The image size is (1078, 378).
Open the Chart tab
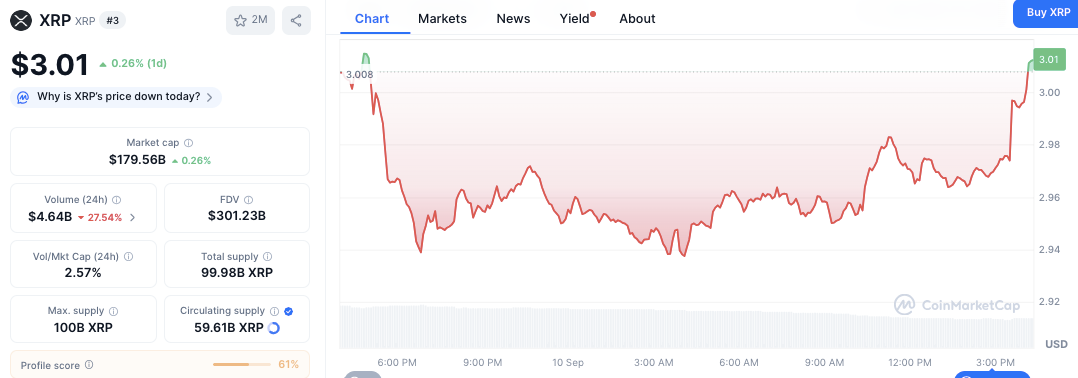pyautogui.click(x=372, y=19)
